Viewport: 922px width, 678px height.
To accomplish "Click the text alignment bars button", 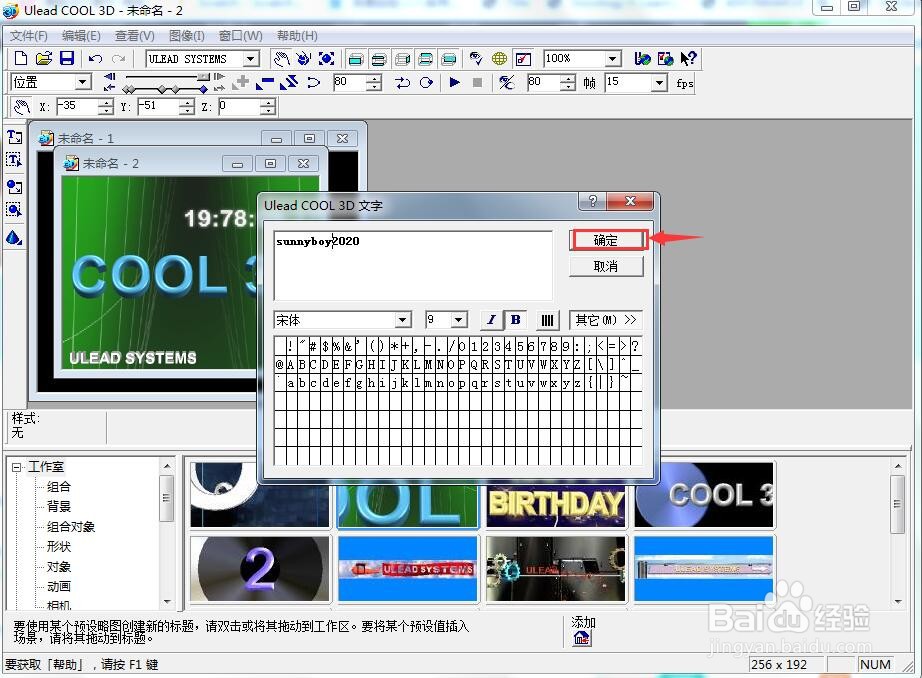I will (547, 320).
